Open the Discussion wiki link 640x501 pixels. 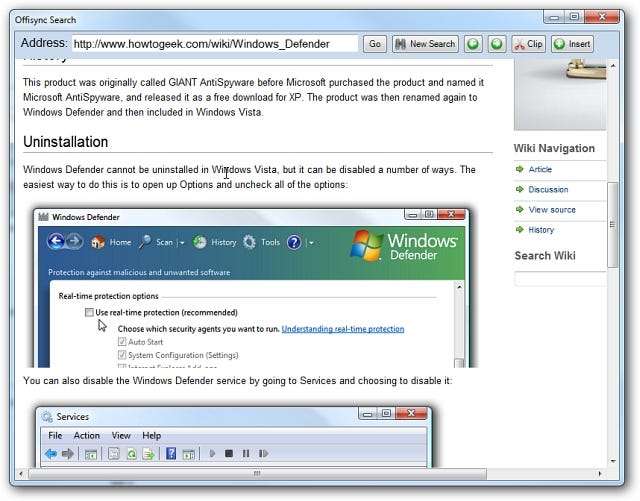click(x=548, y=189)
